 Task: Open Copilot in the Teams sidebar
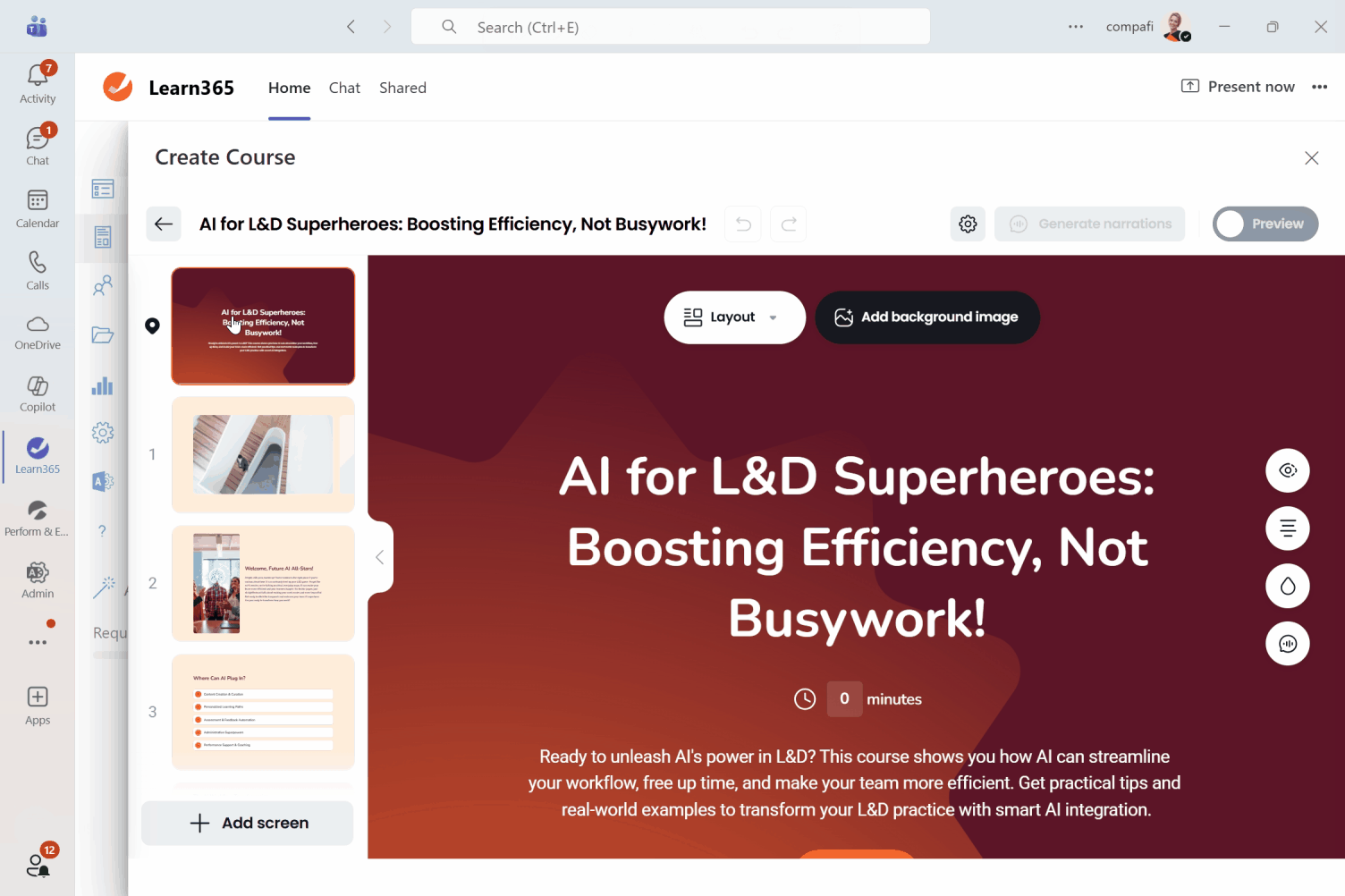[38, 393]
